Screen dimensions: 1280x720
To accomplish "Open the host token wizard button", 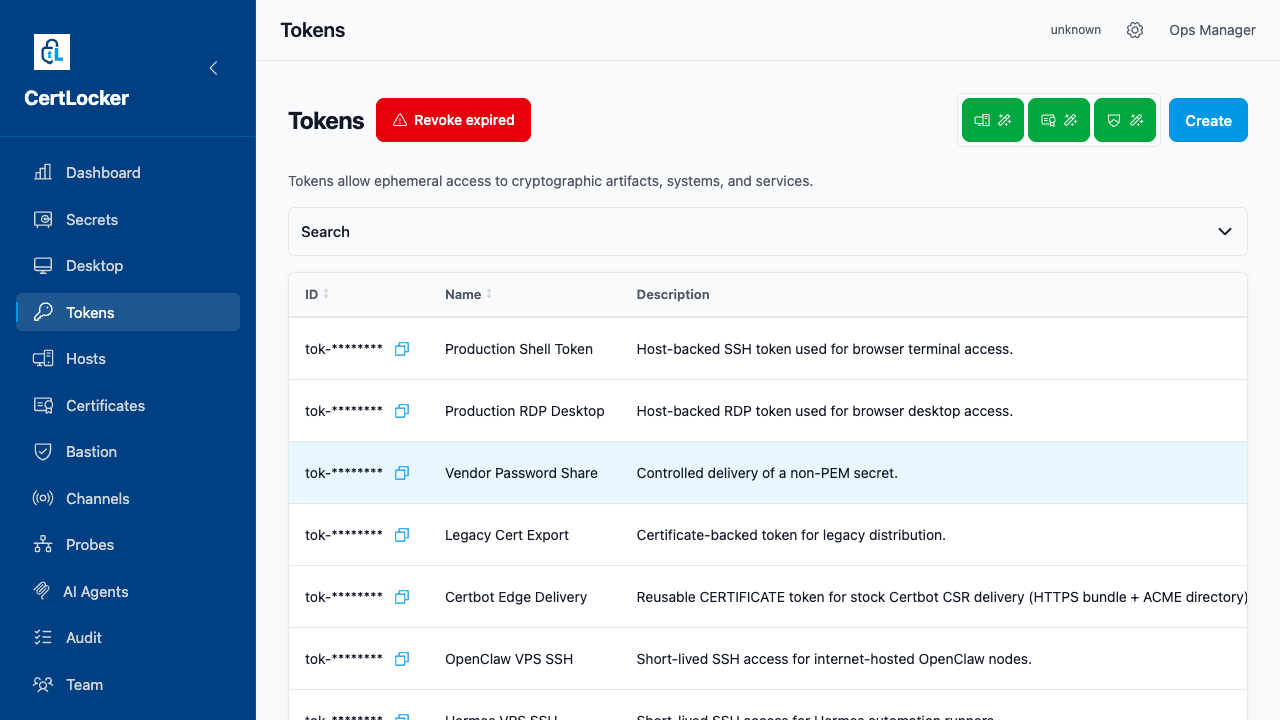I will (993, 120).
